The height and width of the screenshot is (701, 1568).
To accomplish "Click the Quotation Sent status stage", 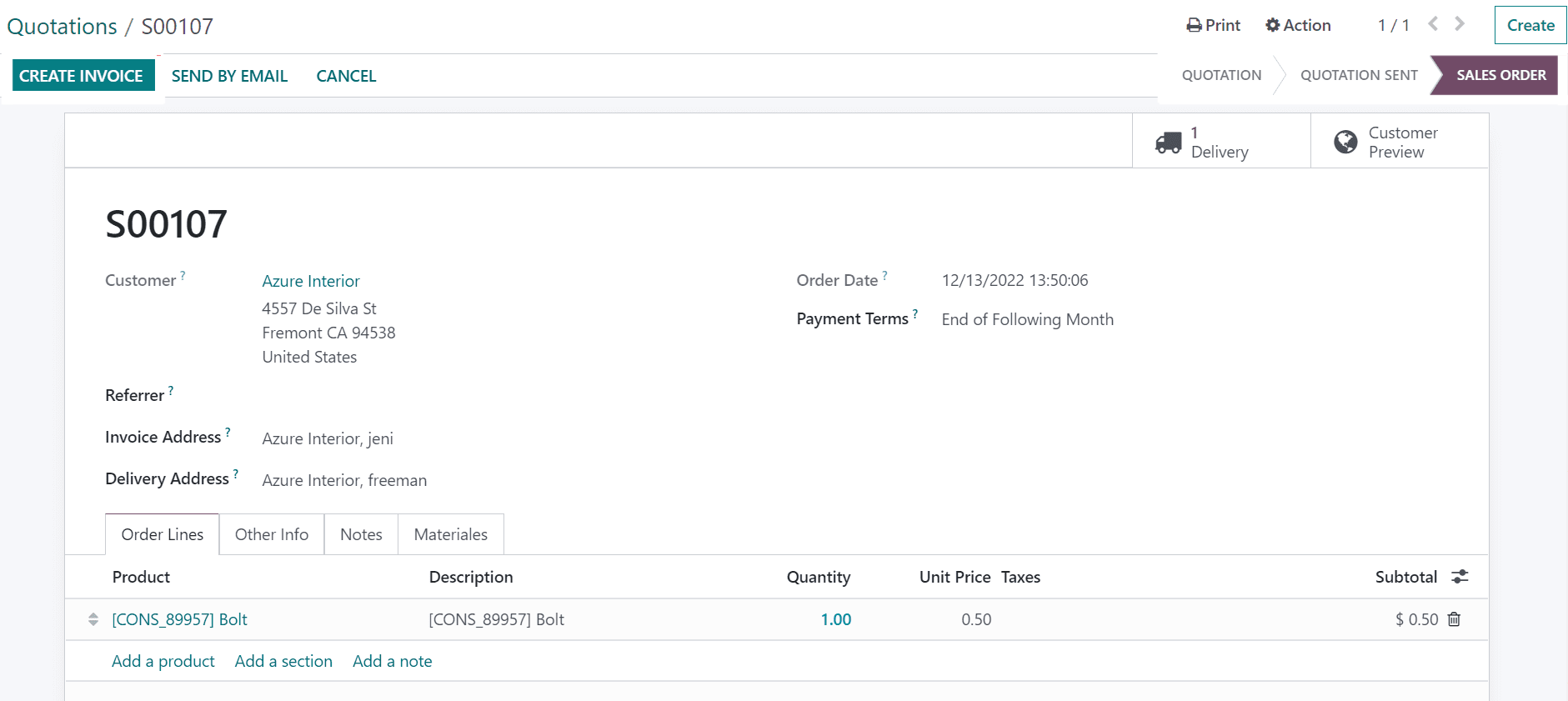I will tap(1358, 75).
